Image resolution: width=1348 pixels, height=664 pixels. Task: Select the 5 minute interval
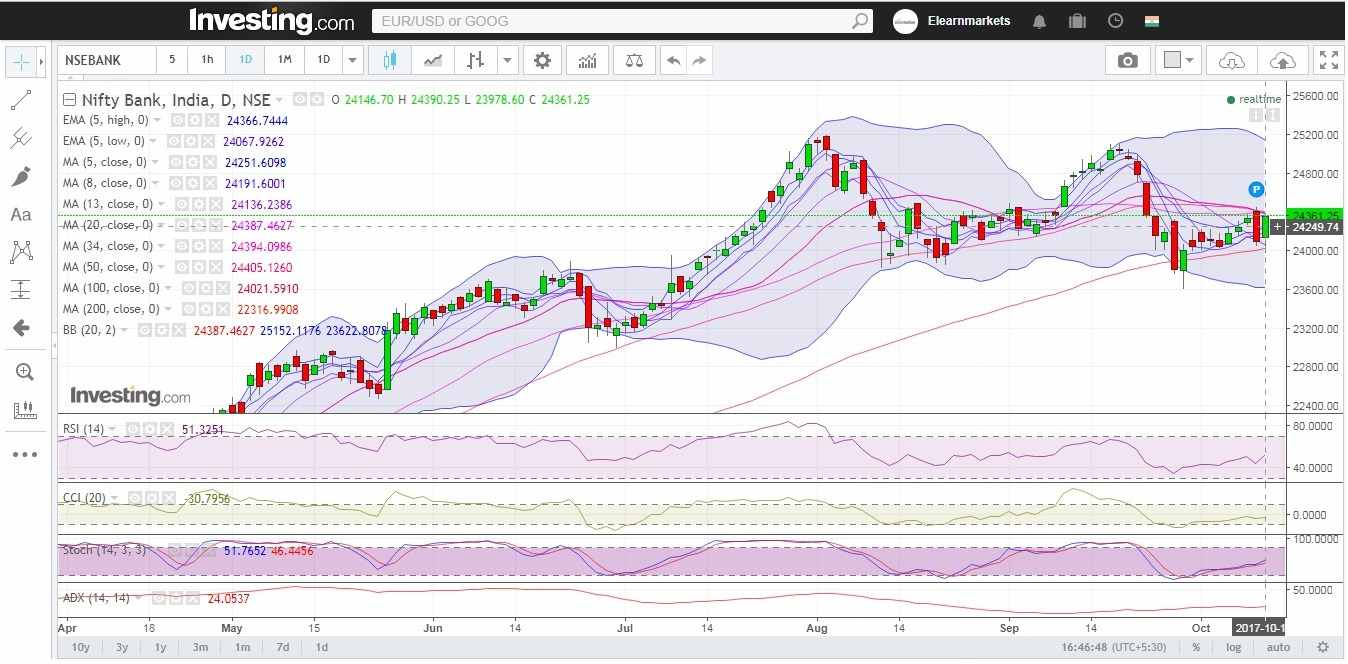point(172,60)
